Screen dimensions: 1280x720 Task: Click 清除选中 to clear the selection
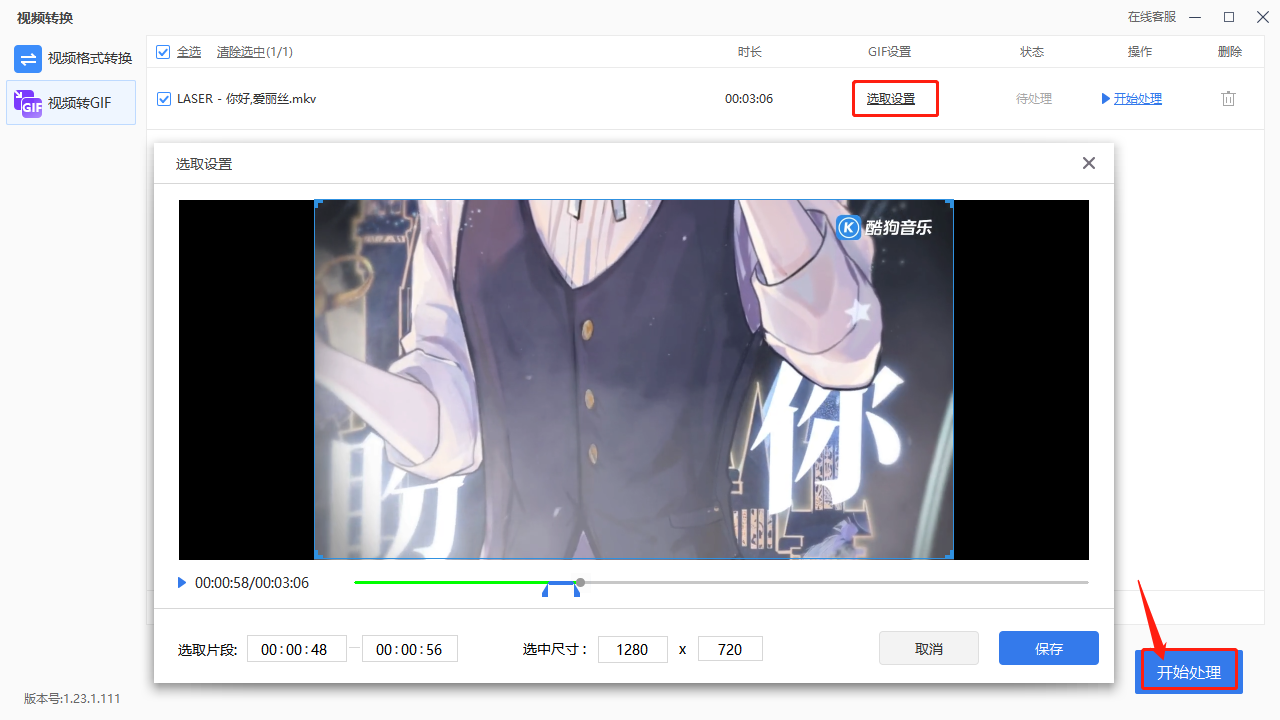point(241,52)
